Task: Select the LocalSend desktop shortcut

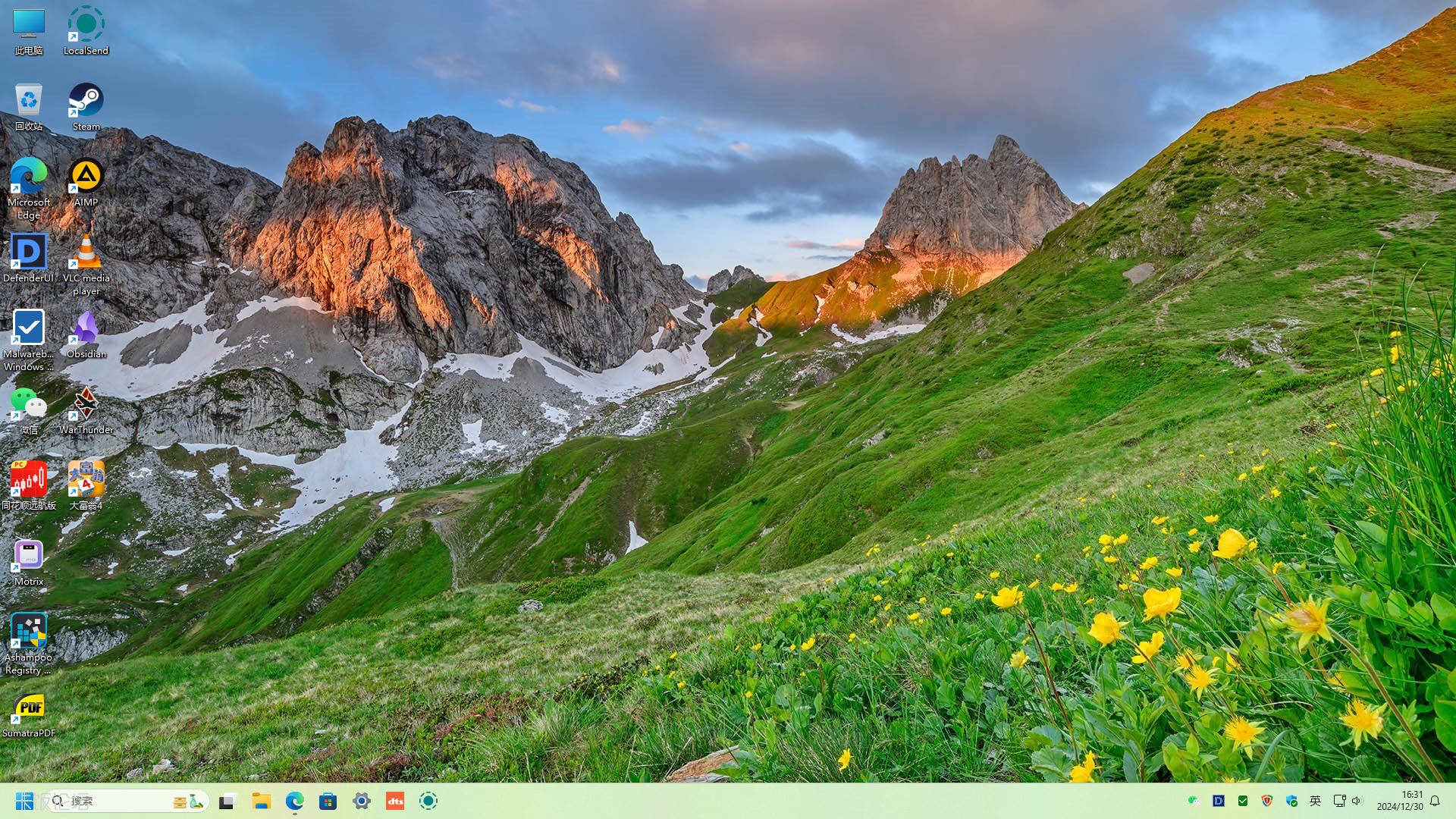Action: tap(86, 31)
